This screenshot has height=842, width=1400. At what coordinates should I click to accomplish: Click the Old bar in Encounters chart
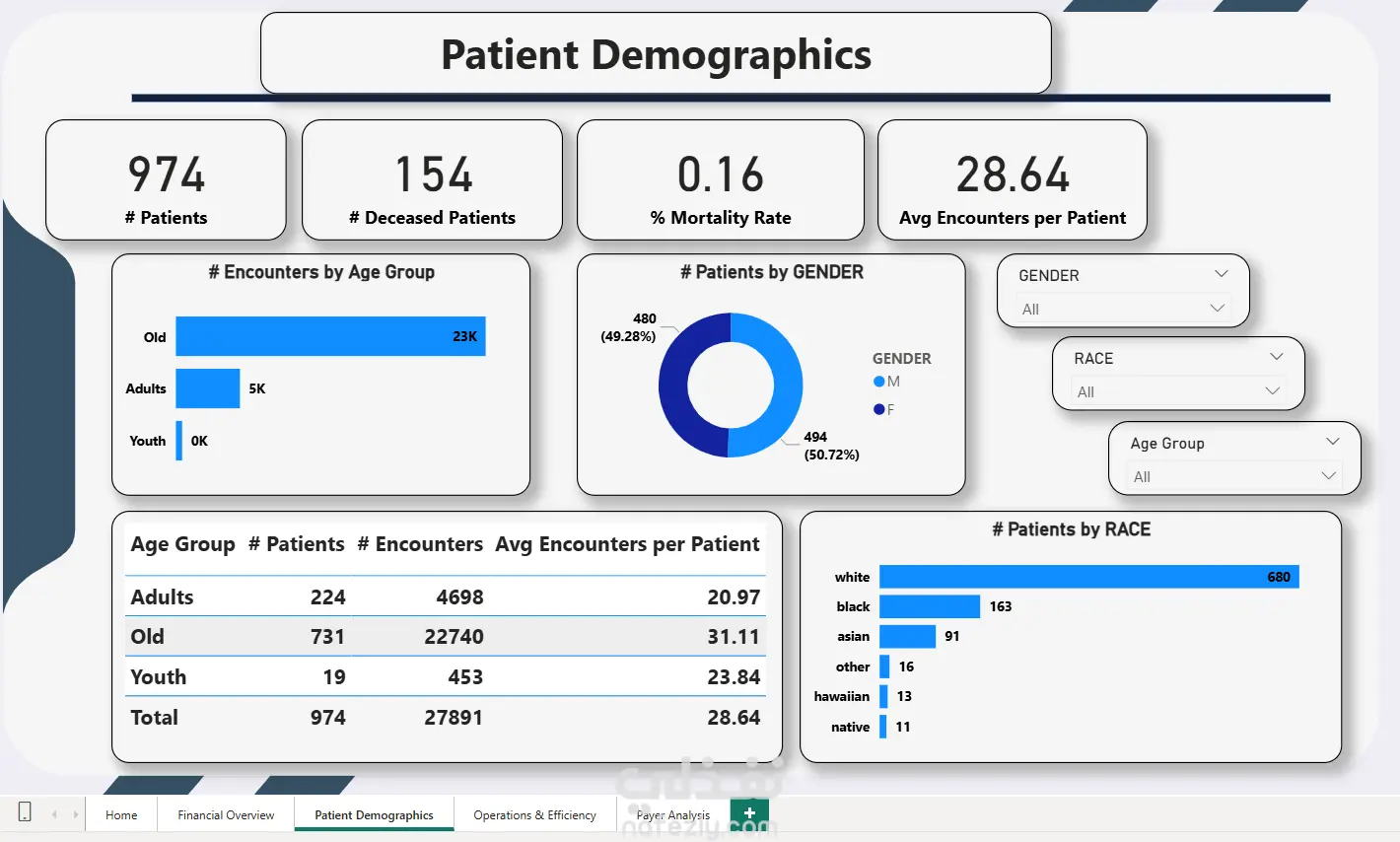tap(330, 336)
